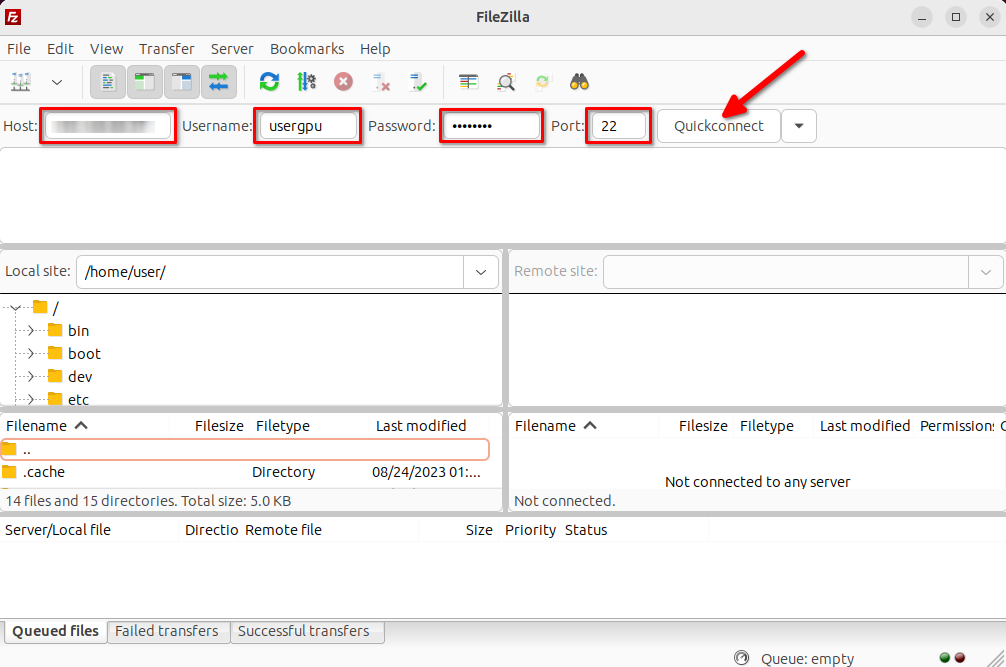Click the Local site path field
The width and height of the screenshot is (1006, 667).
pyautogui.click(x=270, y=272)
